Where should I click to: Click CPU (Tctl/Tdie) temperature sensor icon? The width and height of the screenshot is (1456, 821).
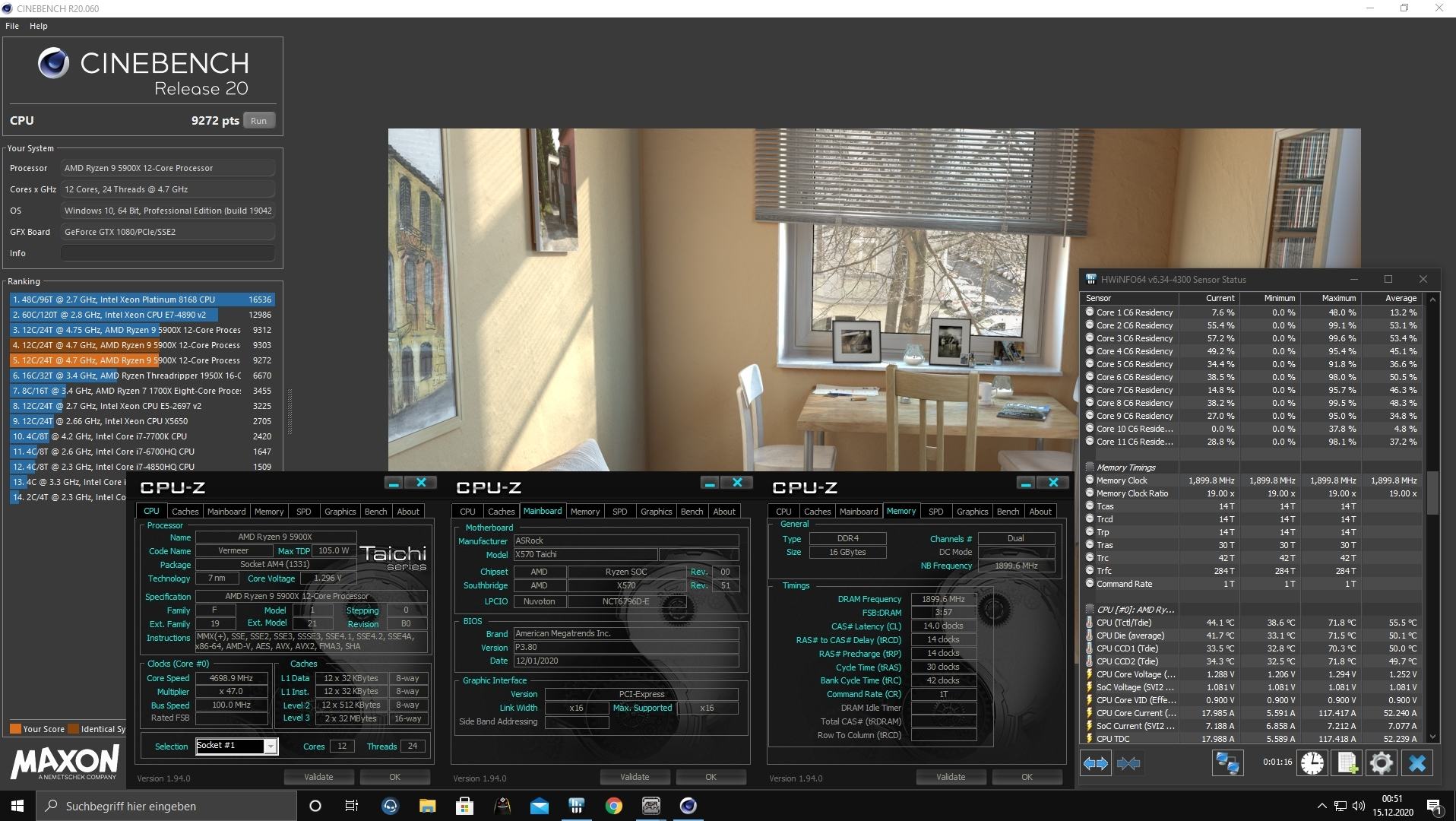point(1090,623)
